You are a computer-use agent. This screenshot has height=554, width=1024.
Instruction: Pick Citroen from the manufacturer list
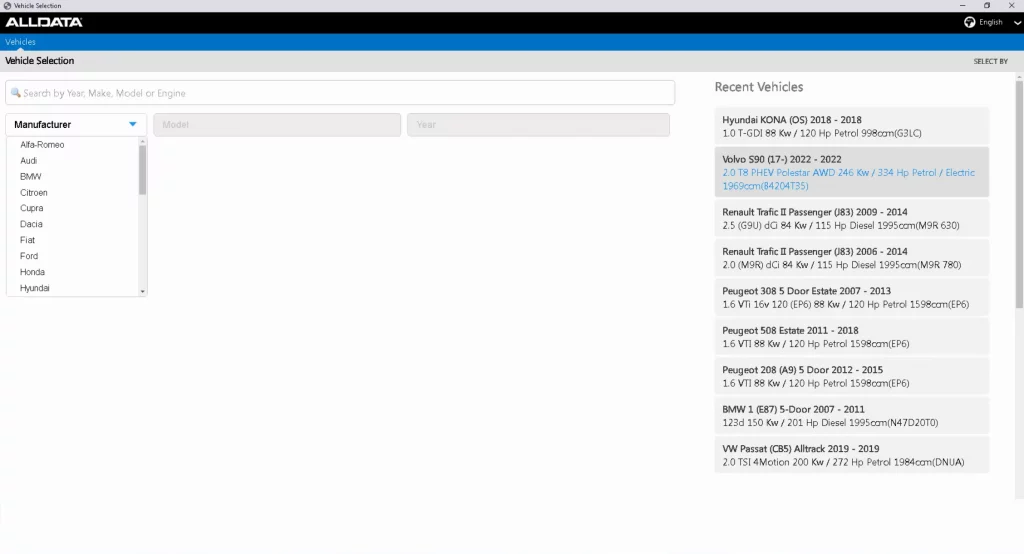tap(34, 193)
